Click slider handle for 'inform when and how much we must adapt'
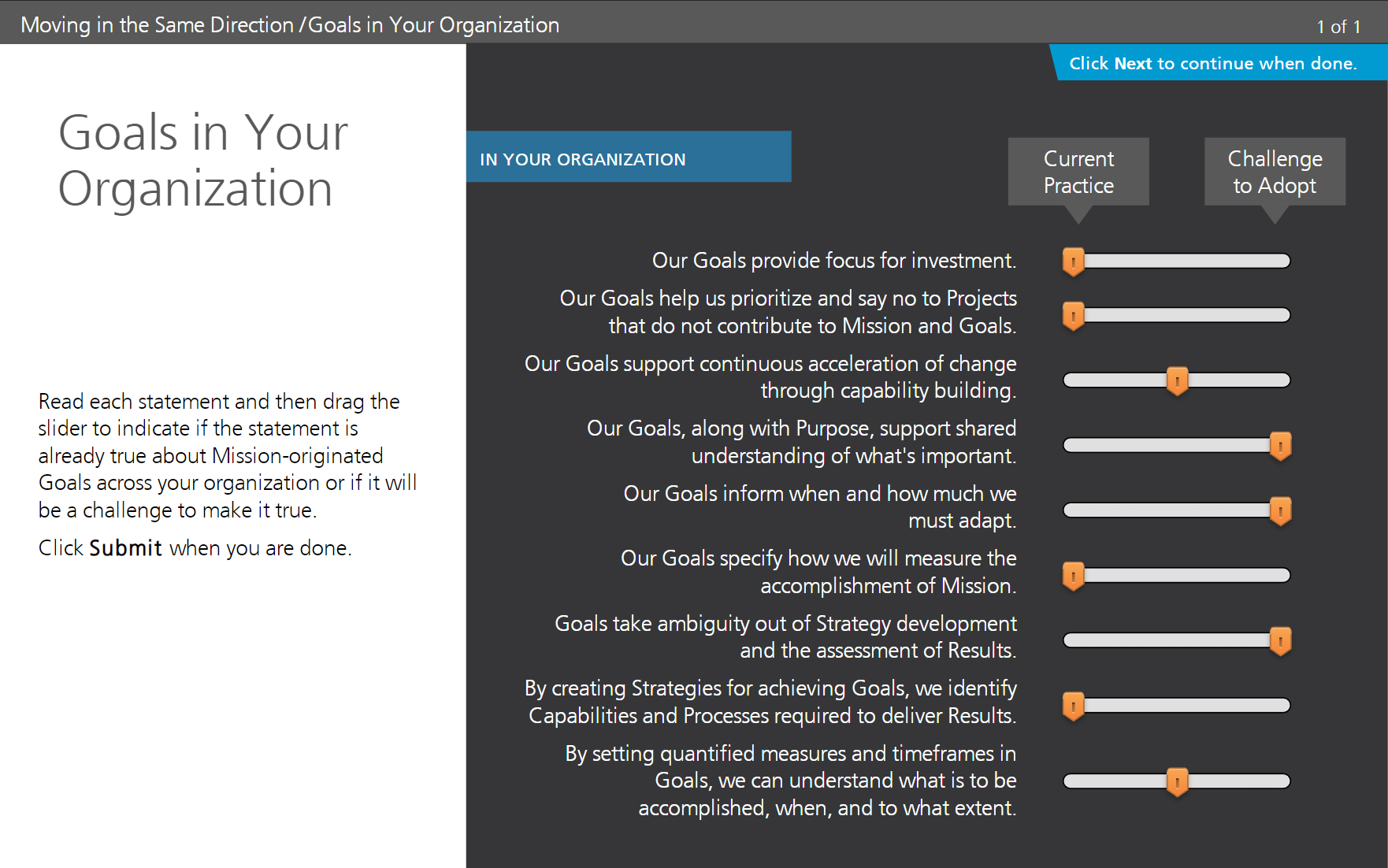The height and width of the screenshot is (868, 1388). pyautogui.click(x=1281, y=511)
